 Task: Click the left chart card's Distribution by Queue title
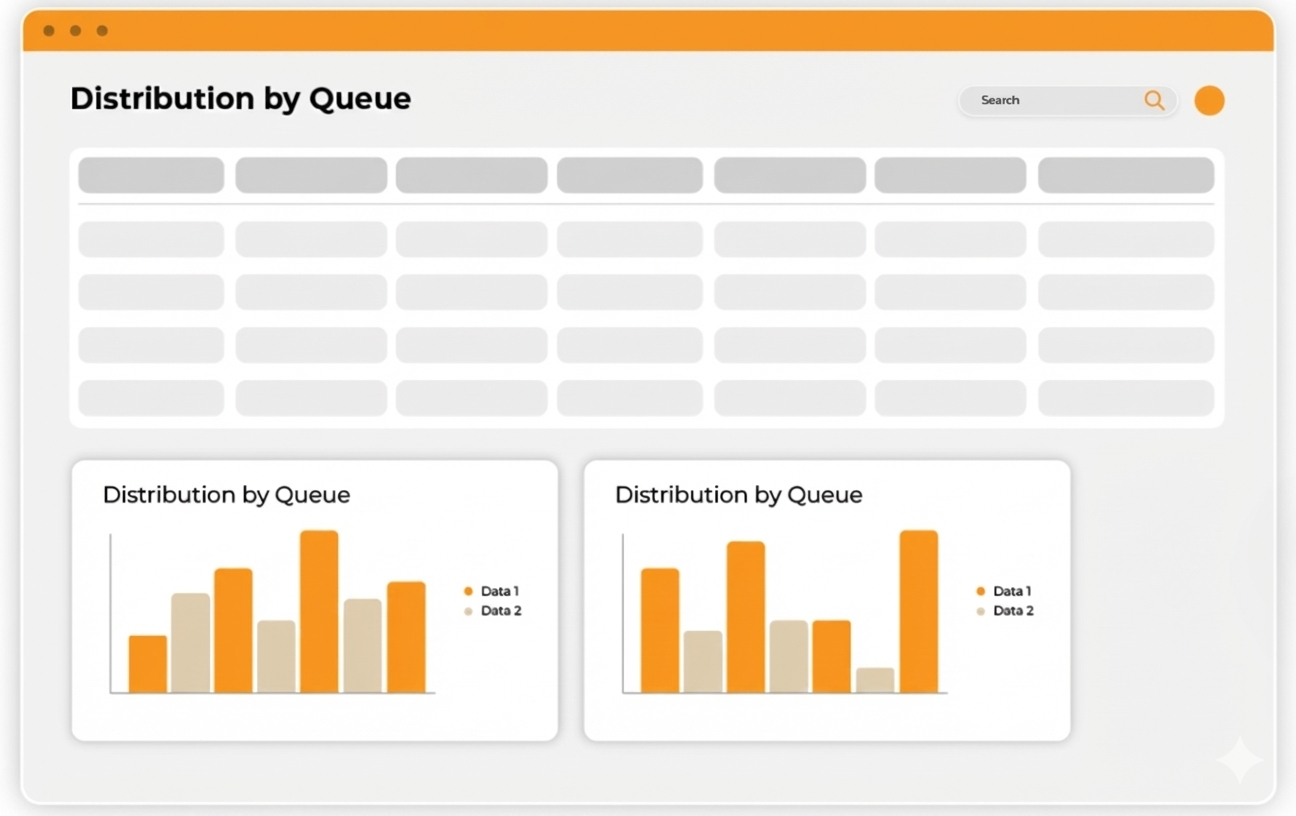point(226,495)
